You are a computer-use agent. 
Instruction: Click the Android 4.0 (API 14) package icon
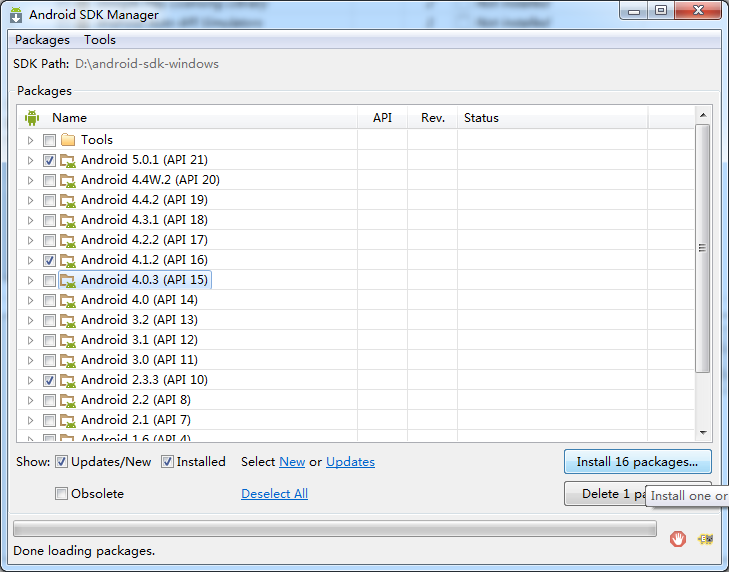68,300
